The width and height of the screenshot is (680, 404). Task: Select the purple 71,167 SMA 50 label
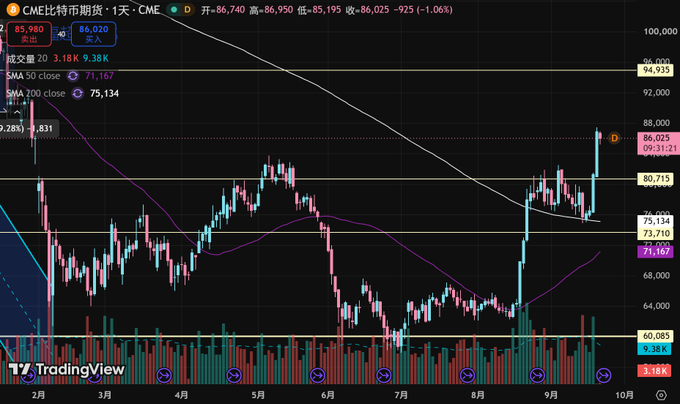coord(656,251)
